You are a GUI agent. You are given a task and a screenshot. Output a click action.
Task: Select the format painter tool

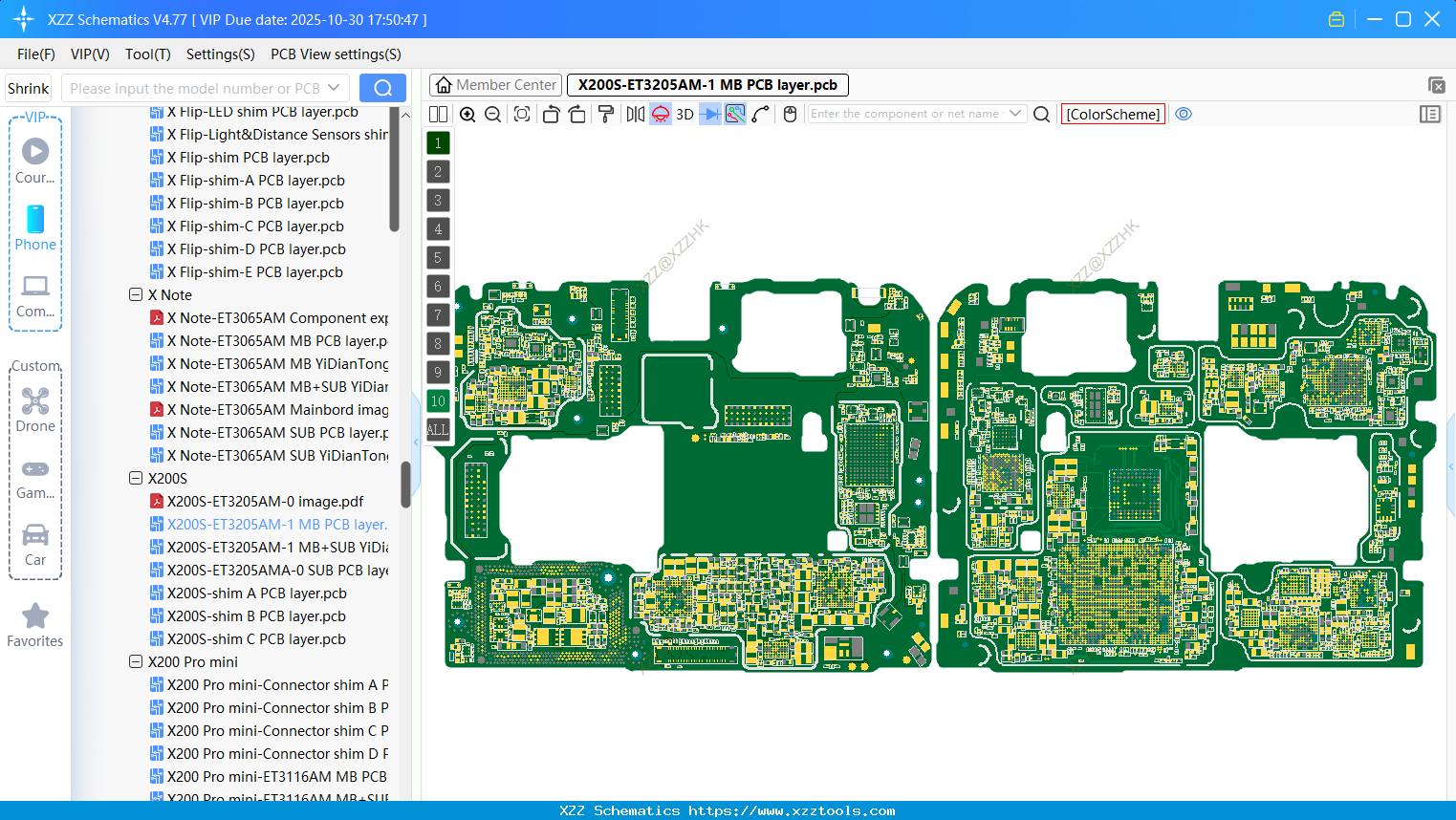[606, 115]
